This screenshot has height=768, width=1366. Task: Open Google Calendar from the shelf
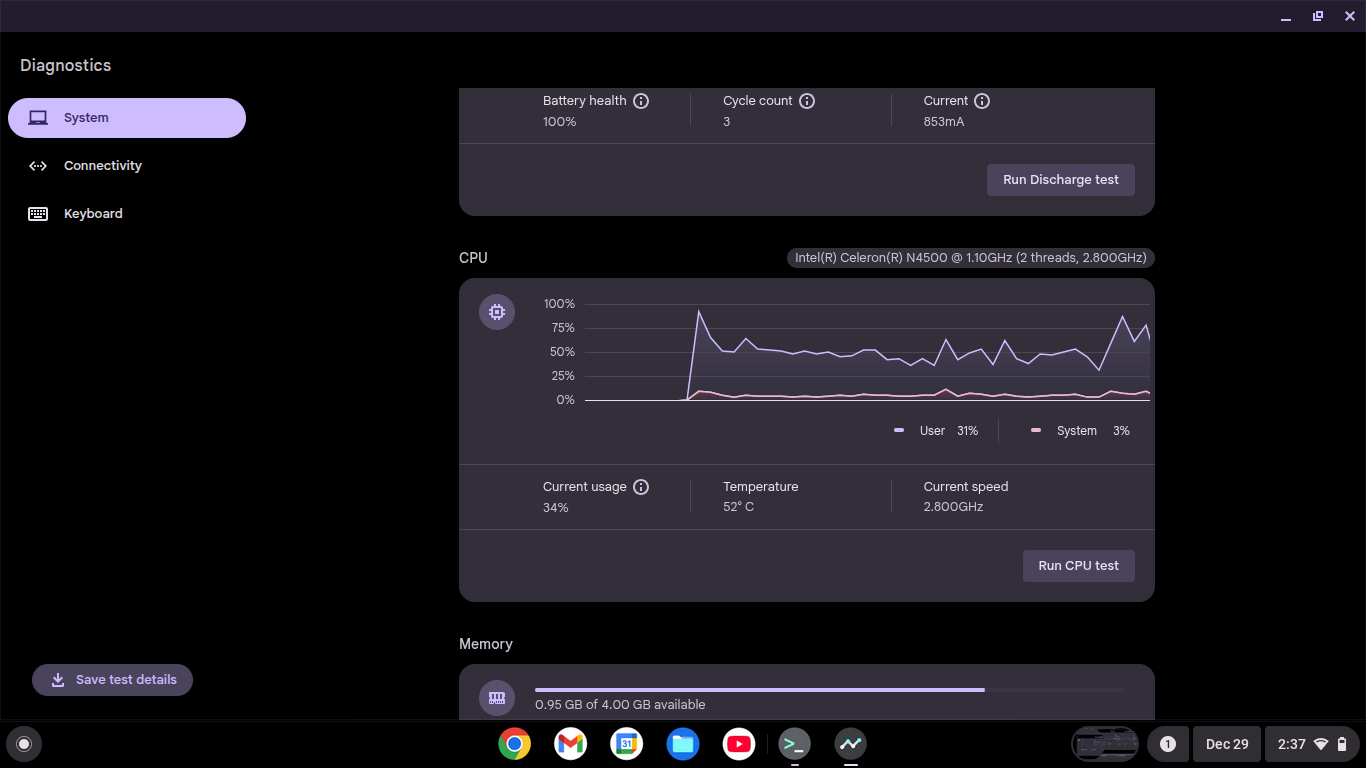click(627, 744)
